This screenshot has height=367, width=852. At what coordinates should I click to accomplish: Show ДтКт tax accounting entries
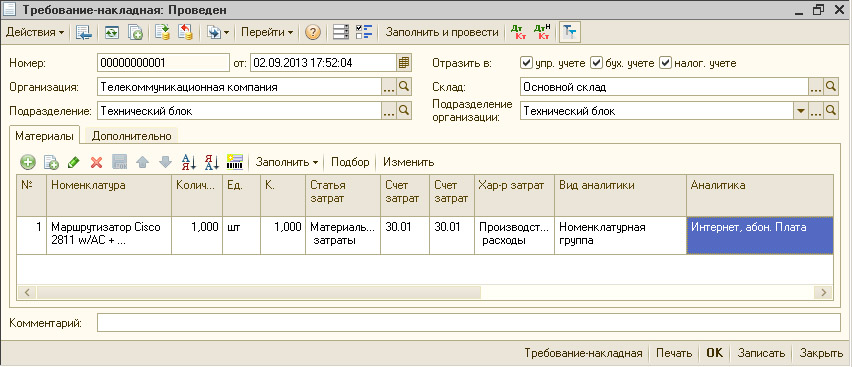tap(542, 33)
